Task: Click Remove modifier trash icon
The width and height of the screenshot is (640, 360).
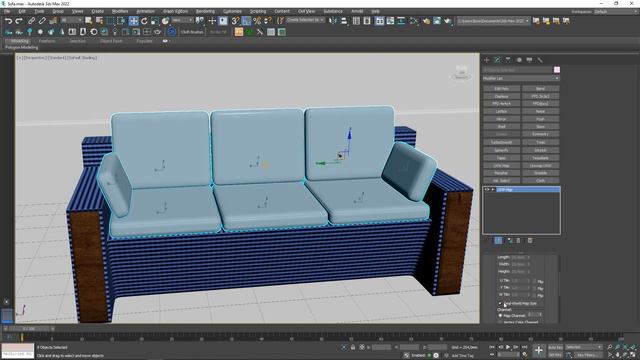Action: [518, 240]
